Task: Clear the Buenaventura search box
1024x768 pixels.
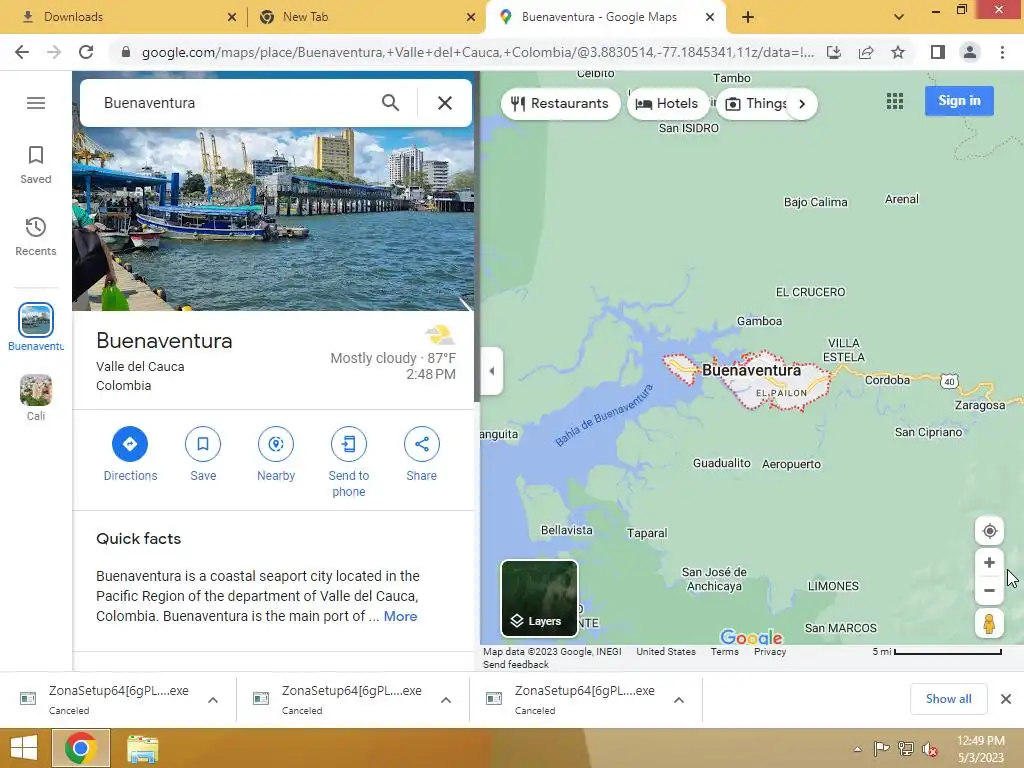Action: [445, 103]
